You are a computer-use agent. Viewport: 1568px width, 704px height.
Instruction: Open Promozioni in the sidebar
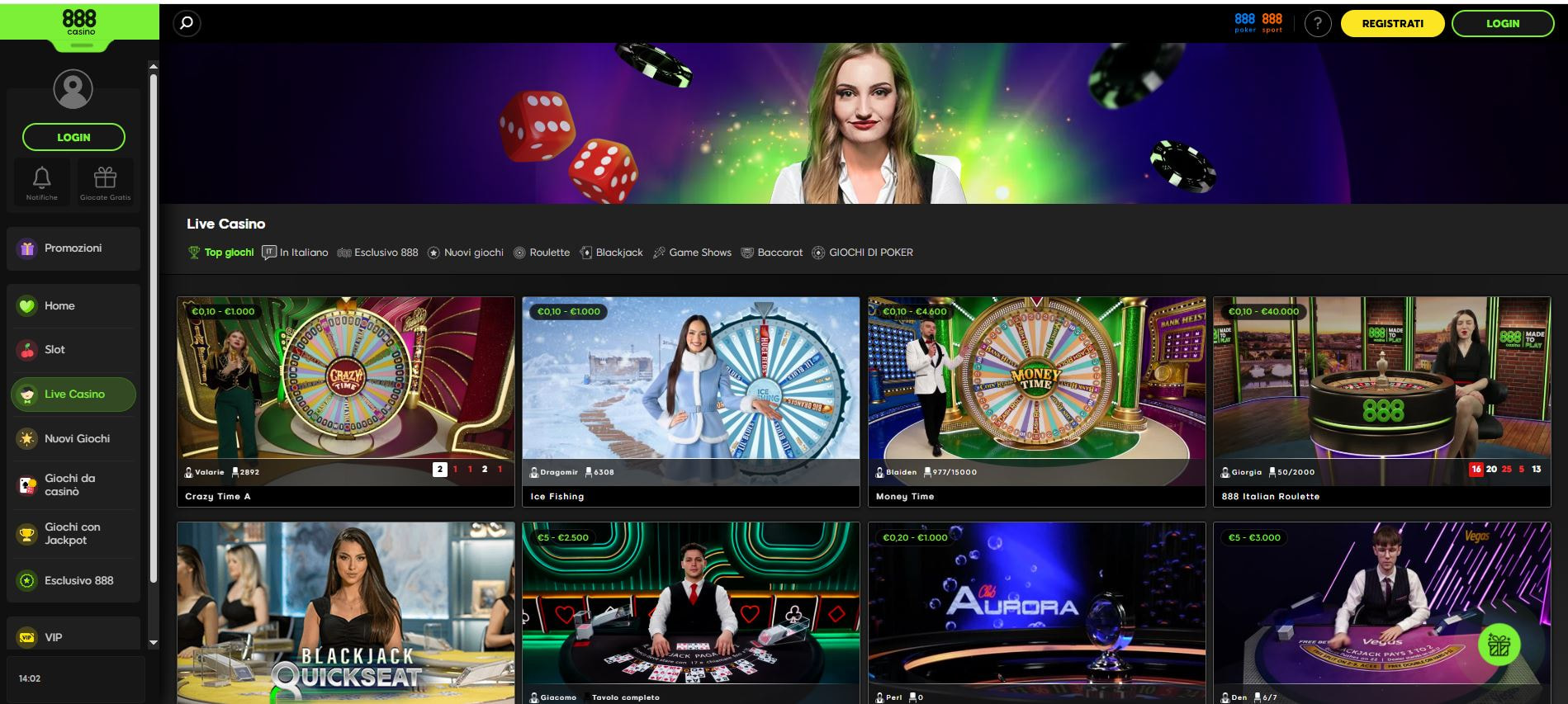click(73, 248)
